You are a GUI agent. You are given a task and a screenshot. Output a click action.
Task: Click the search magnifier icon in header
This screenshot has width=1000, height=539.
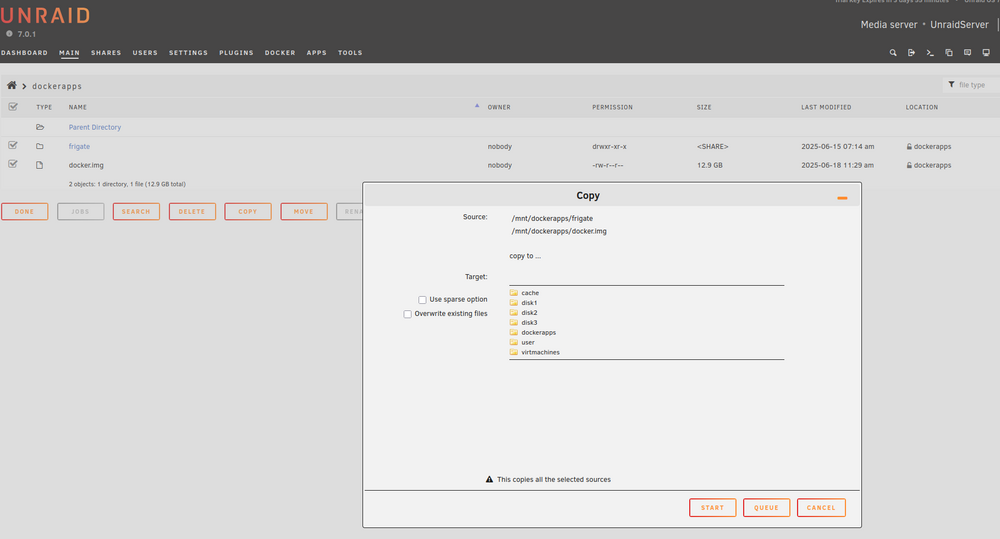tap(893, 53)
